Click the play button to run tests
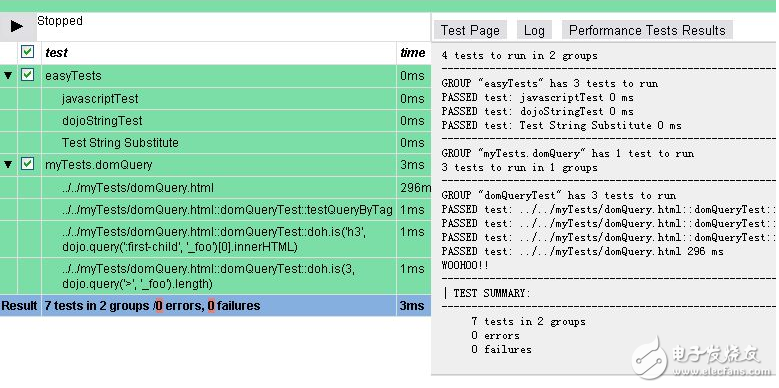 click(17, 26)
